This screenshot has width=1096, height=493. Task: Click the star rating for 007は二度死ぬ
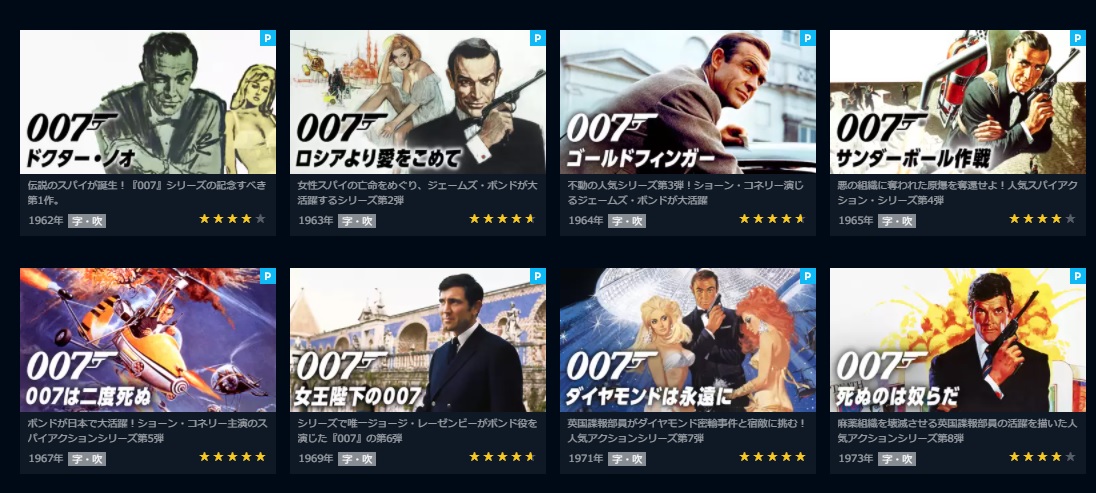[232, 457]
